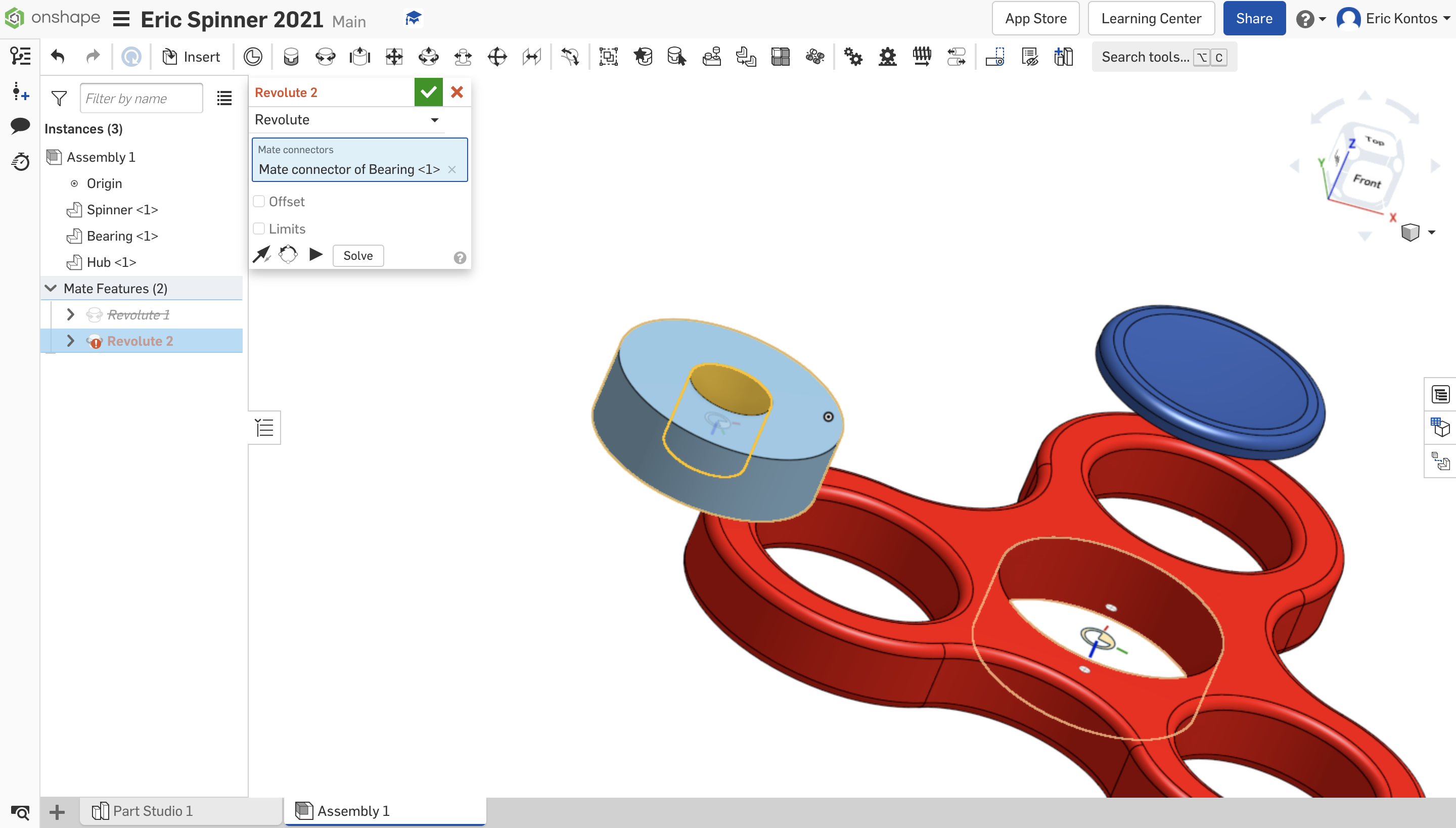Image resolution: width=1456 pixels, height=828 pixels.
Task: Expand the Revolute 2 mate feature tree item
Action: (x=70, y=341)
